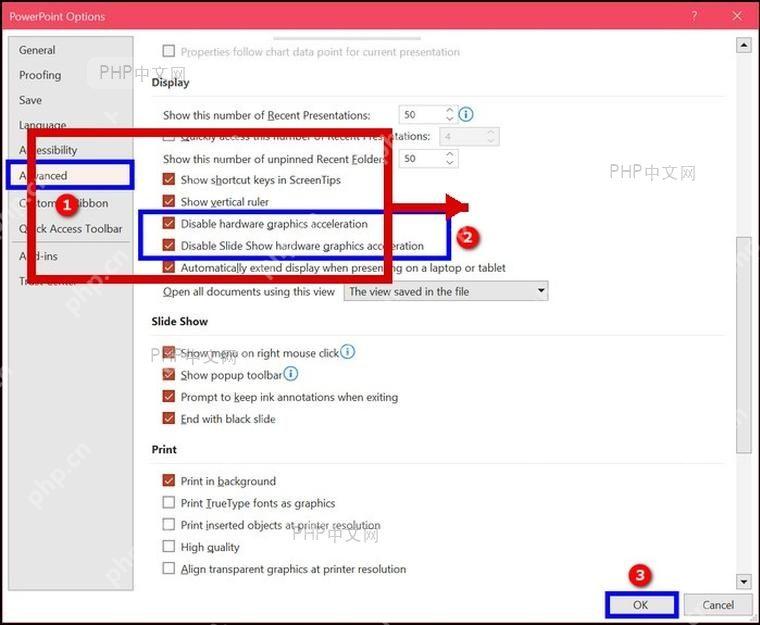Image resolution: width=760 pixels, height=625 pixels.
Task: Confirm settings with OK button
Action: point(641,605)
